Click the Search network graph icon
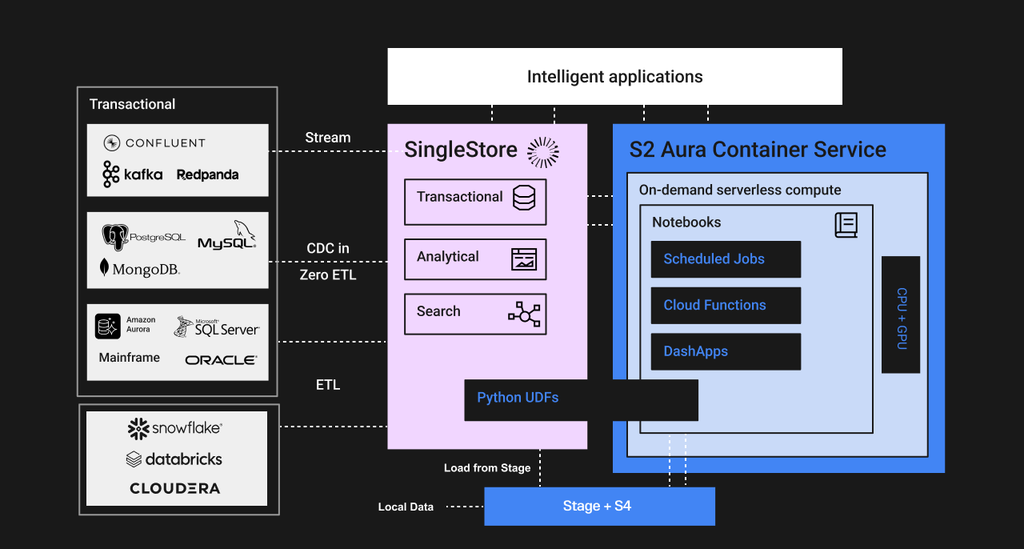Screen dimensions: 1024x549 pos(524,314)
